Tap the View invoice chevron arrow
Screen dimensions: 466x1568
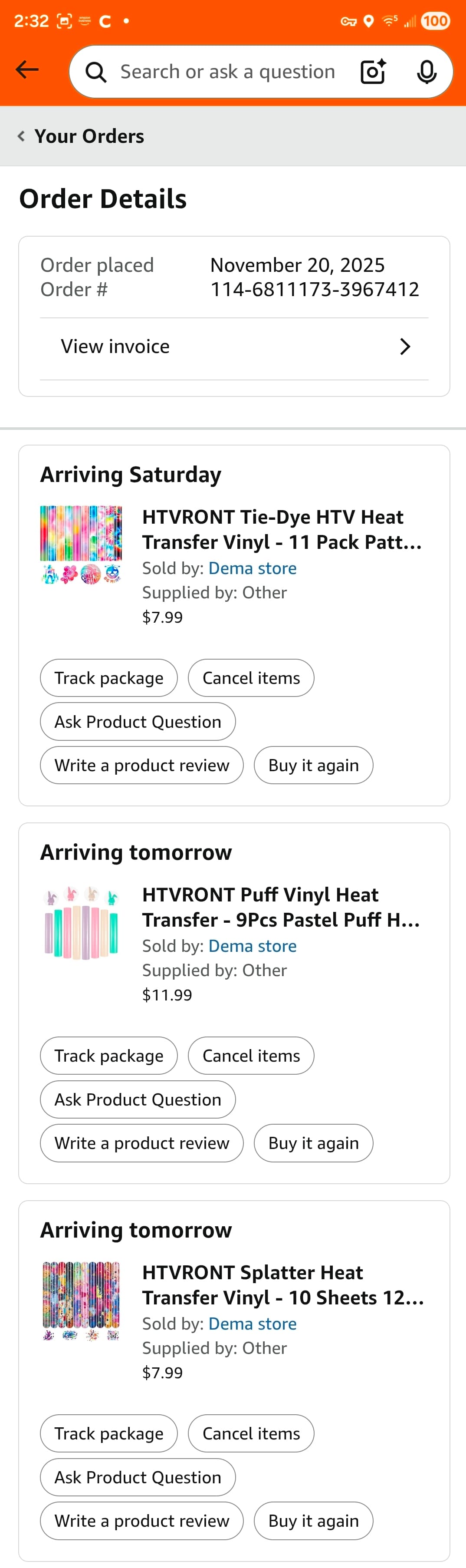coord(404,347)
